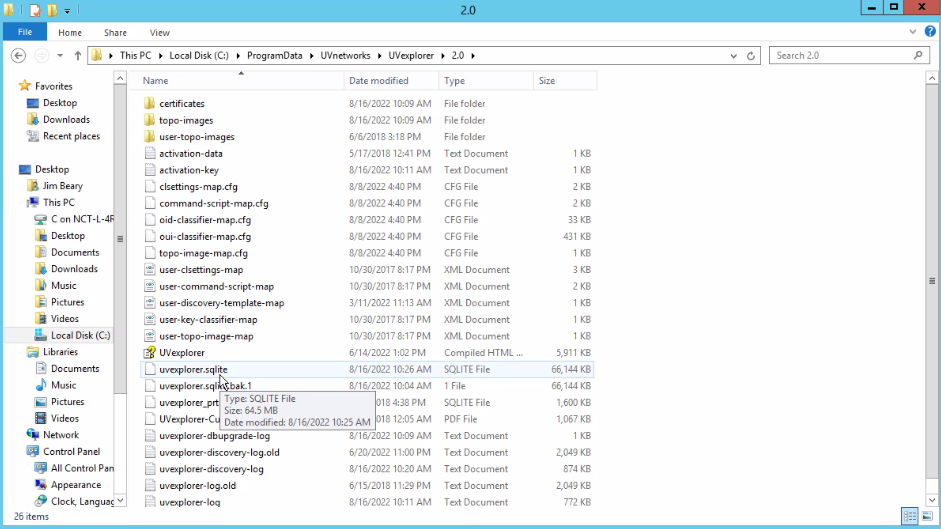The height and width of the screenshot is (529, 941).
Task: Switch to the Share ribbon tab
Action: click(x=115, y=32)
